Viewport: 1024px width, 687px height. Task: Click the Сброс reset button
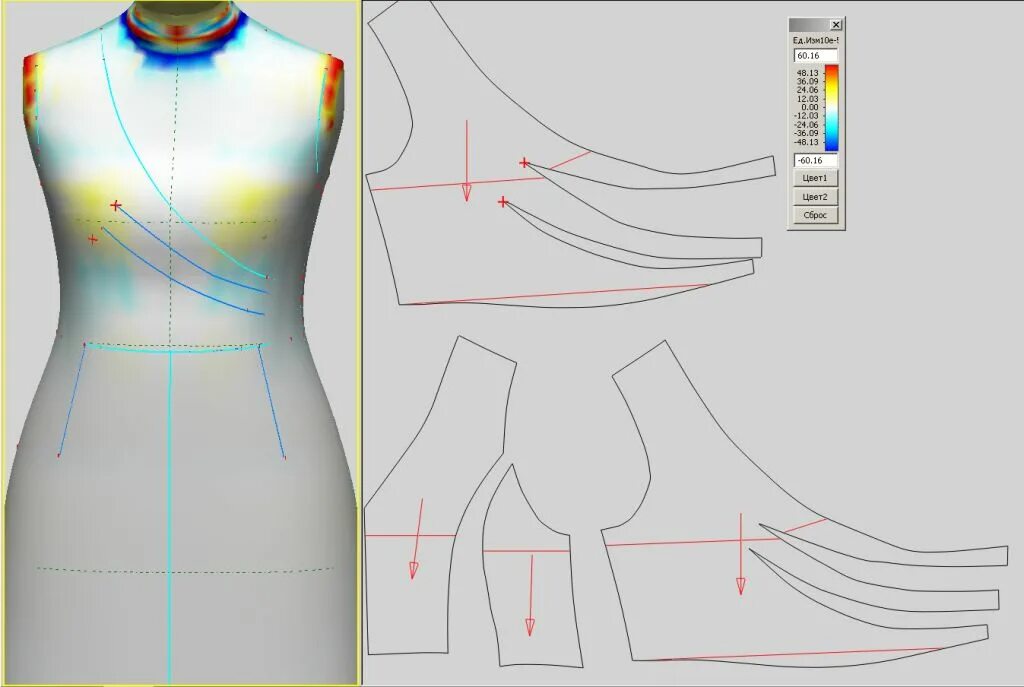[815, 215]
